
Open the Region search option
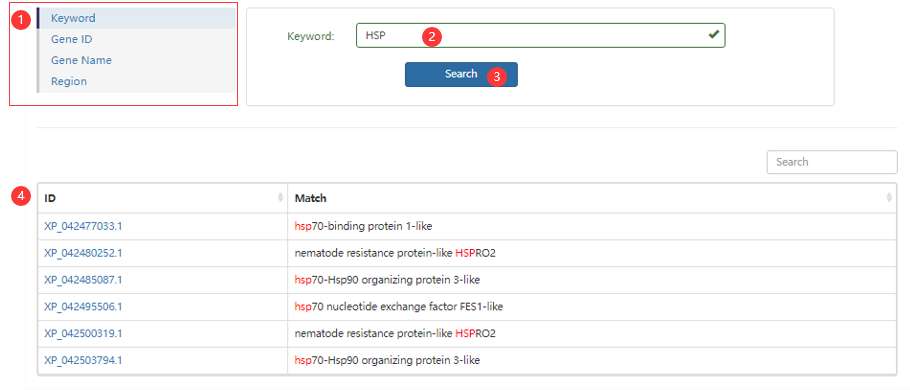tap(136, 81)
